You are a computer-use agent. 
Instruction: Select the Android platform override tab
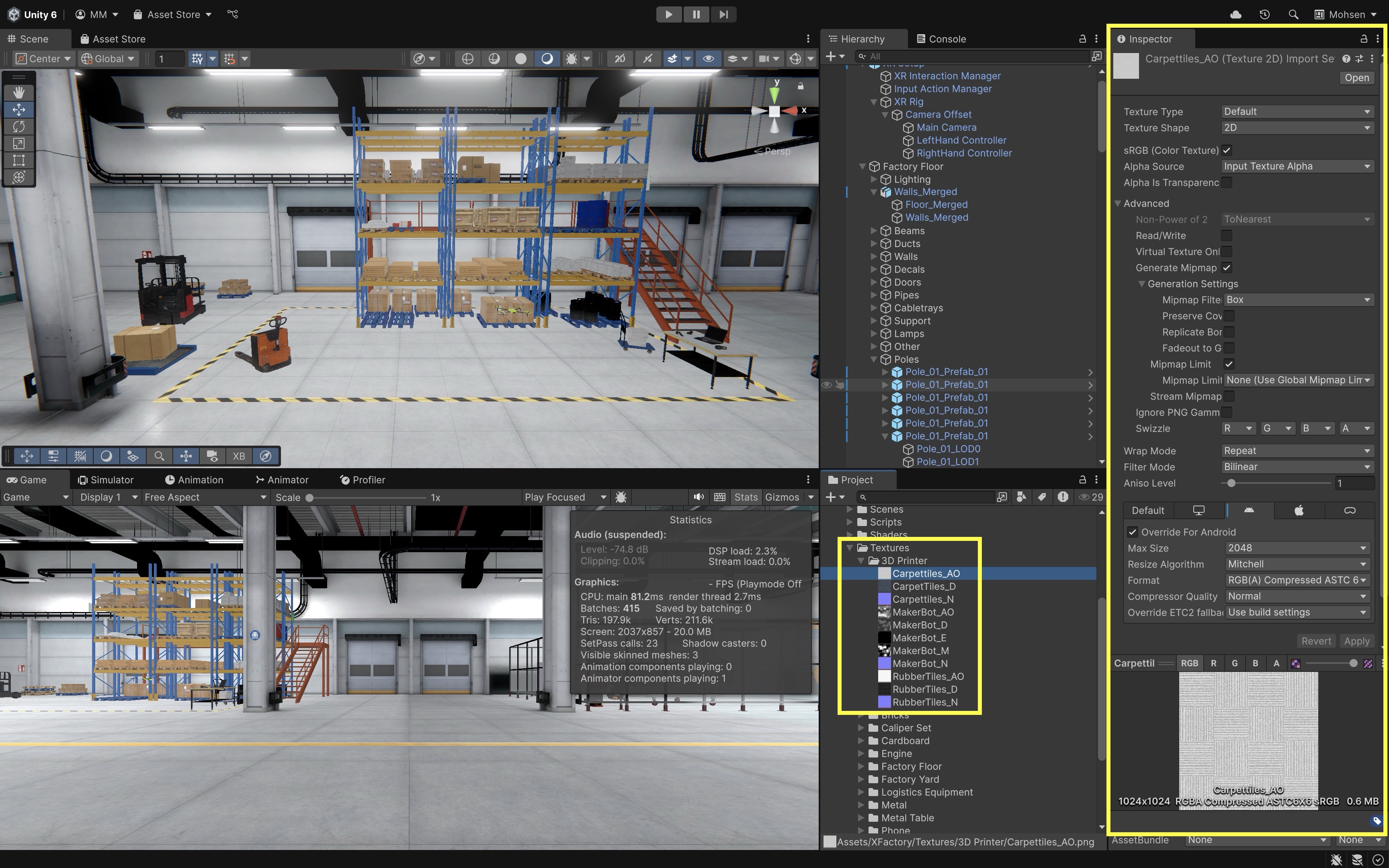click(1249, 510)
